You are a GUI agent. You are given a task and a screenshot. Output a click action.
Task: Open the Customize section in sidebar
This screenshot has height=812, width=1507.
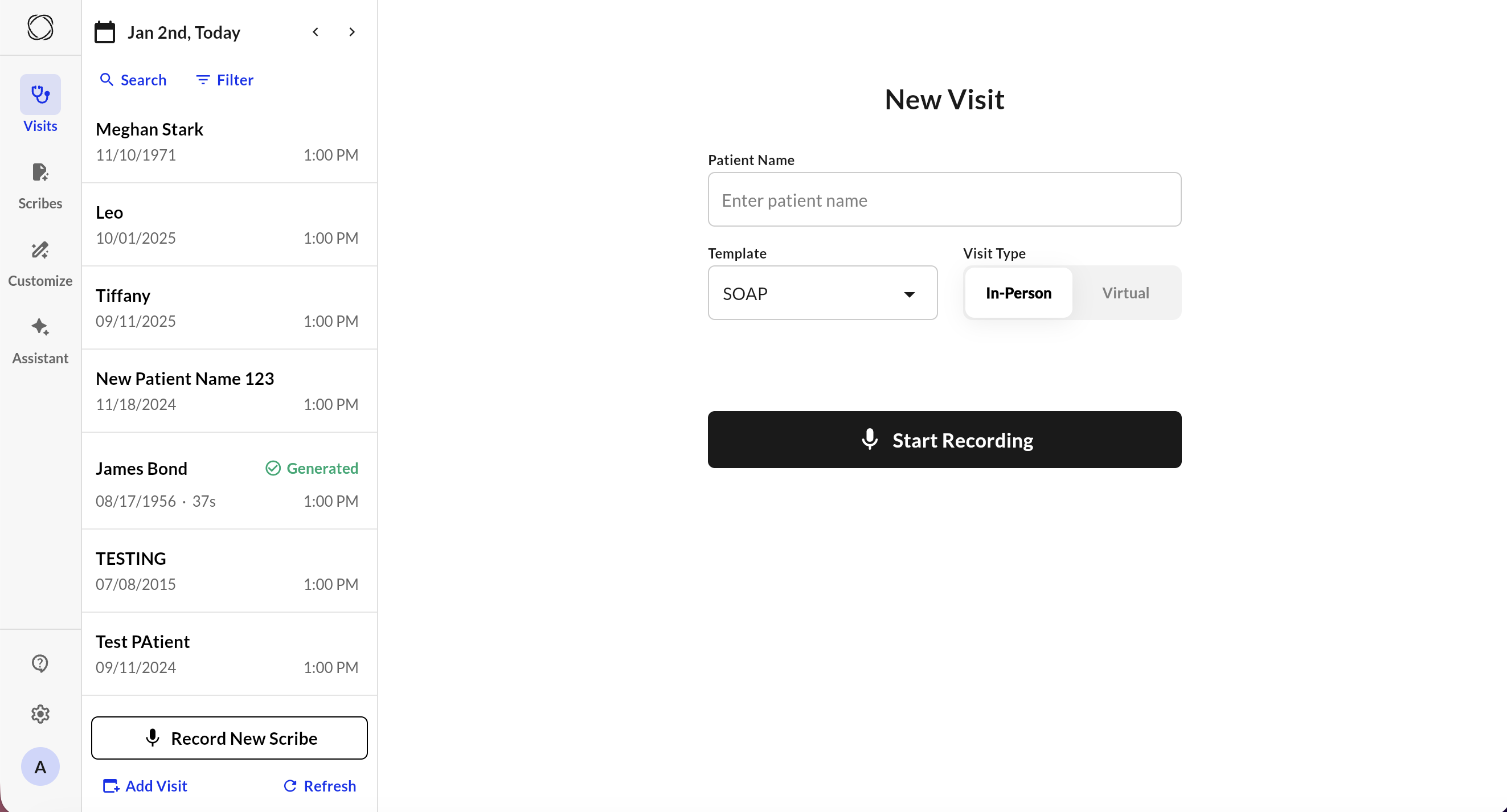[40, 263]
